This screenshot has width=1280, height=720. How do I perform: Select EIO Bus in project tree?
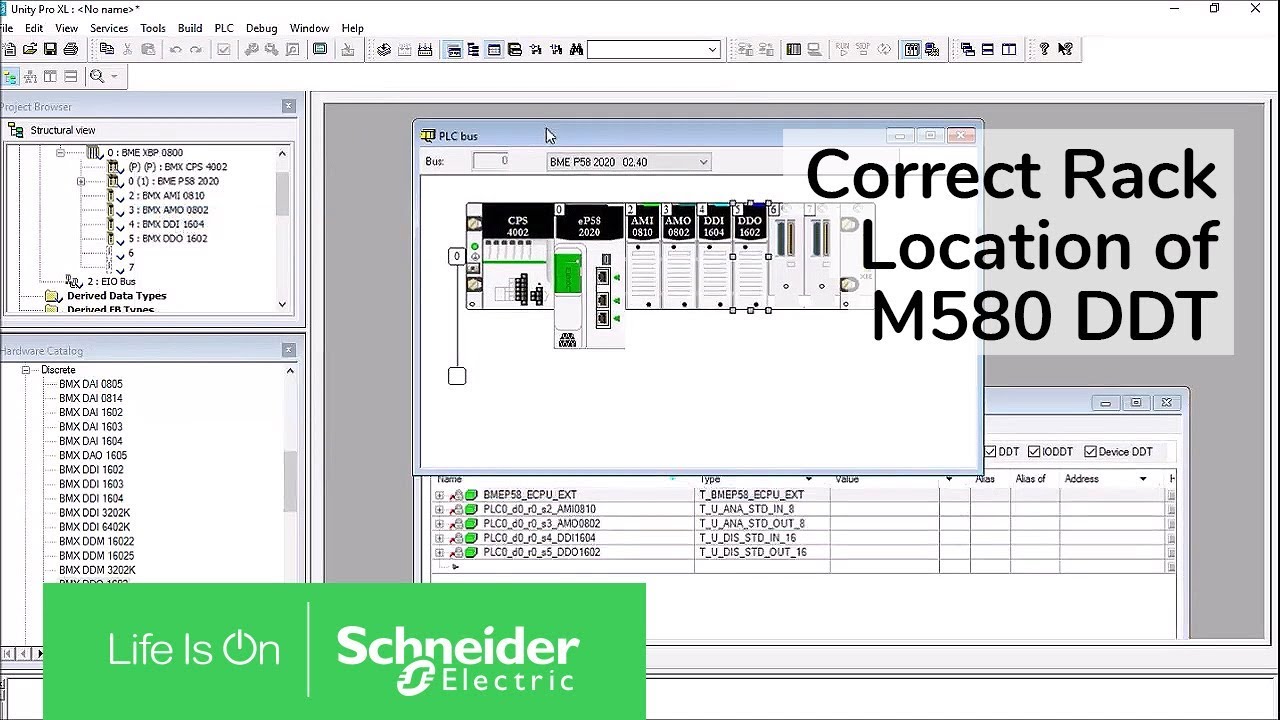[111, 282]
